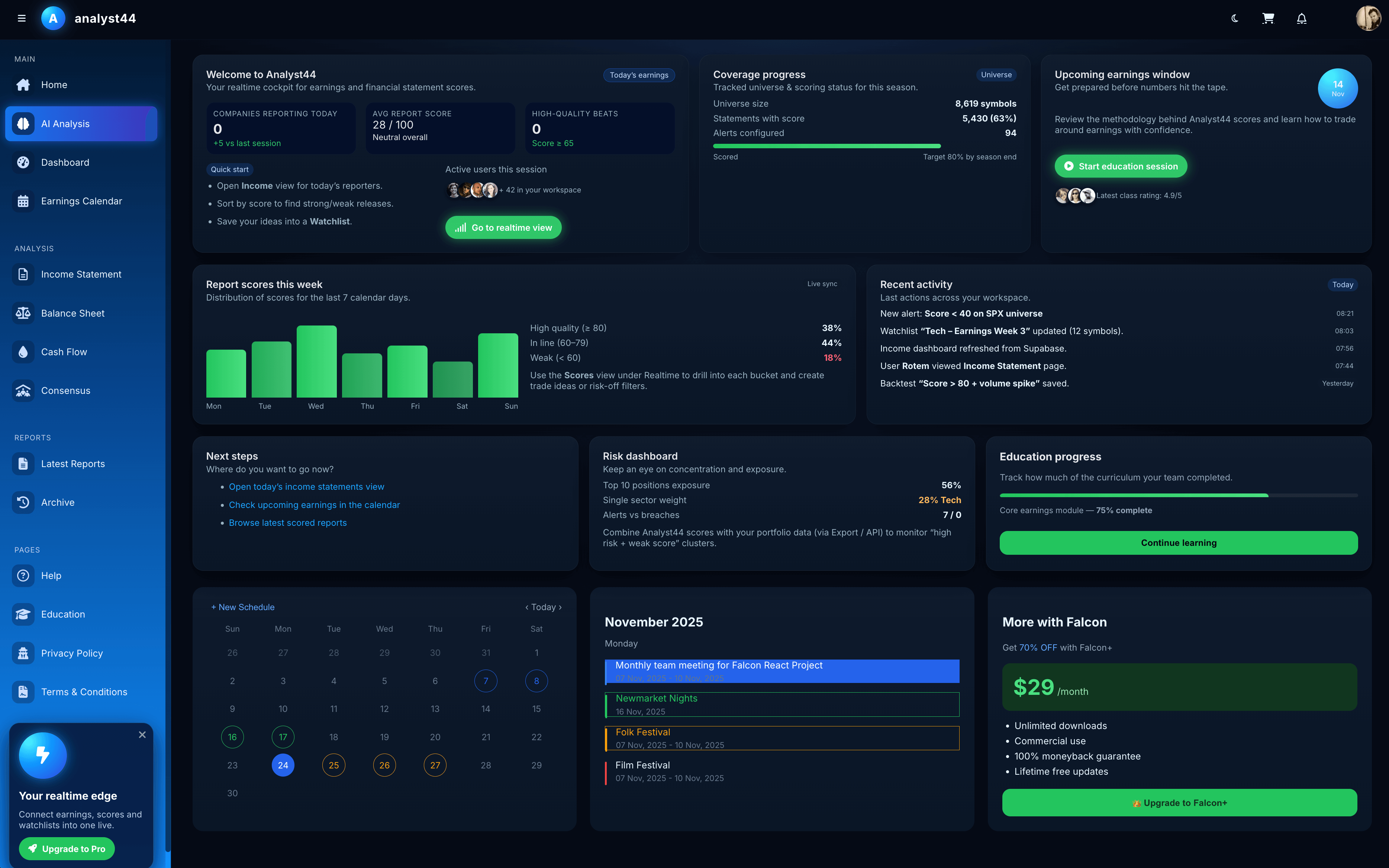Open Earnings Calendar from the sidebar
This screenshot has width=1389, height=868.
click(81, 201)
